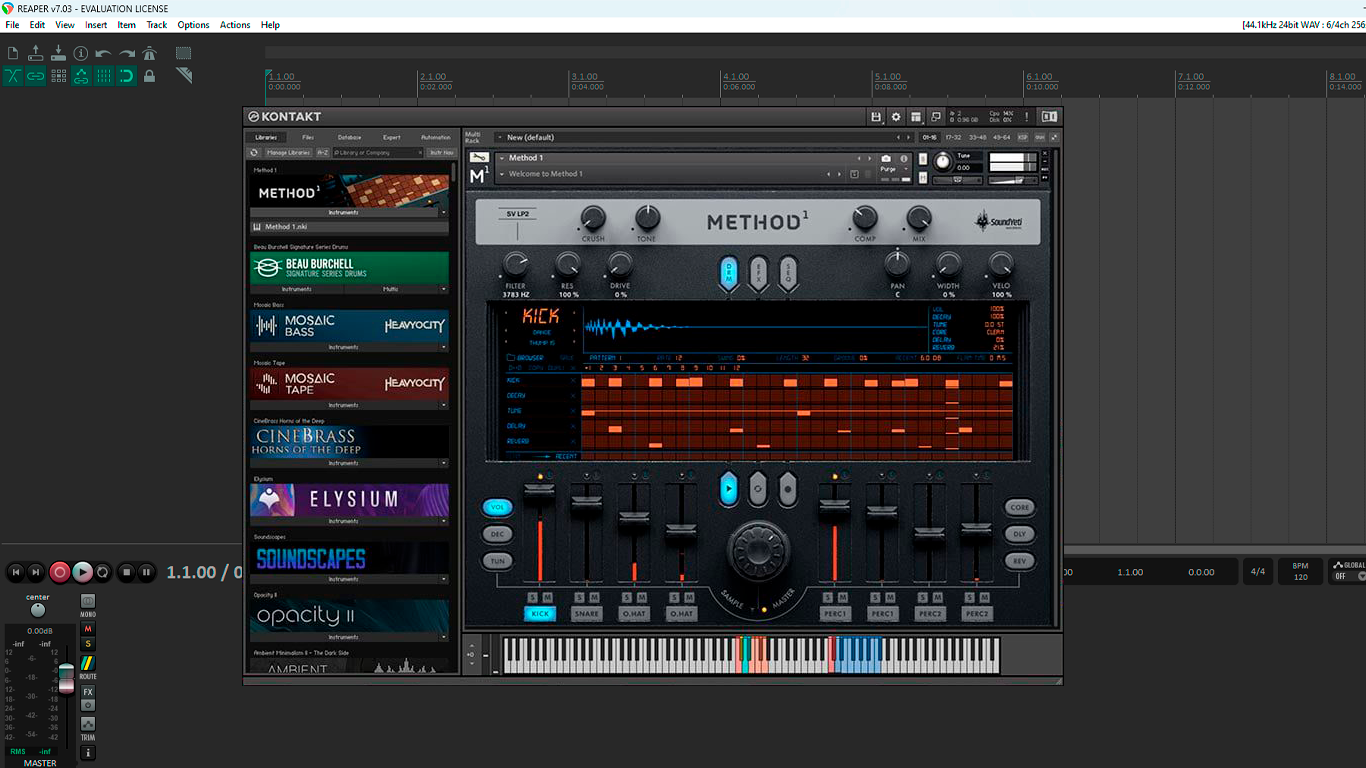Click the New project icon in REAPER toolbar

[x=13, y=53]
